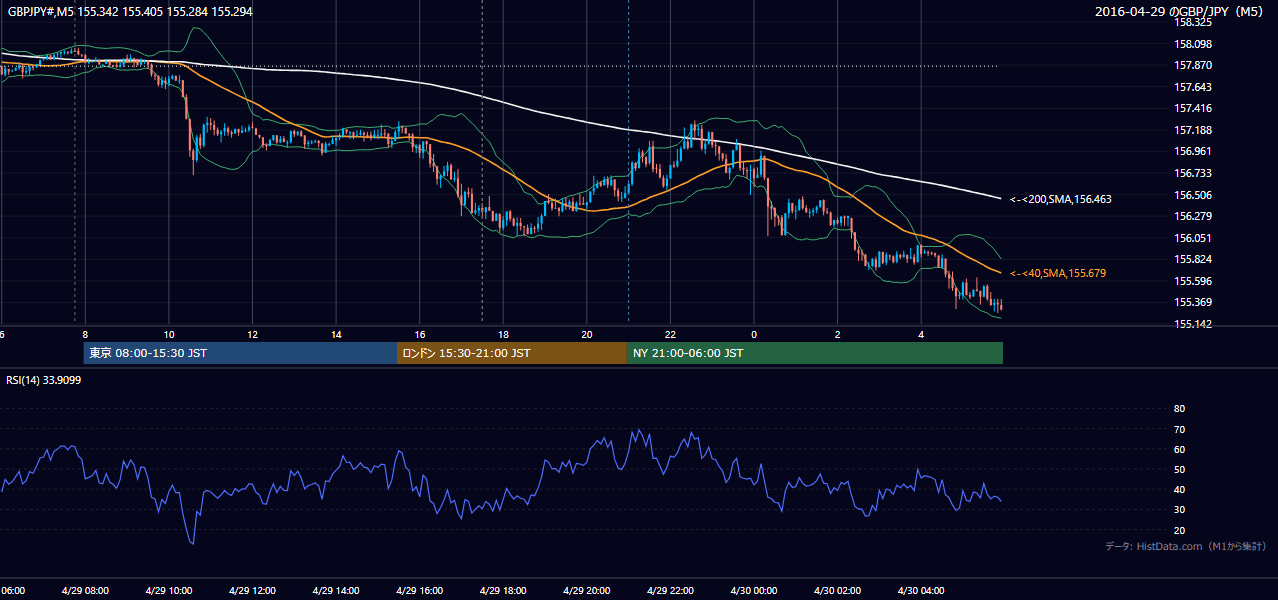Click hour tick 20 under price chart
Viewport: 1278px width, 600px height.
587,334
